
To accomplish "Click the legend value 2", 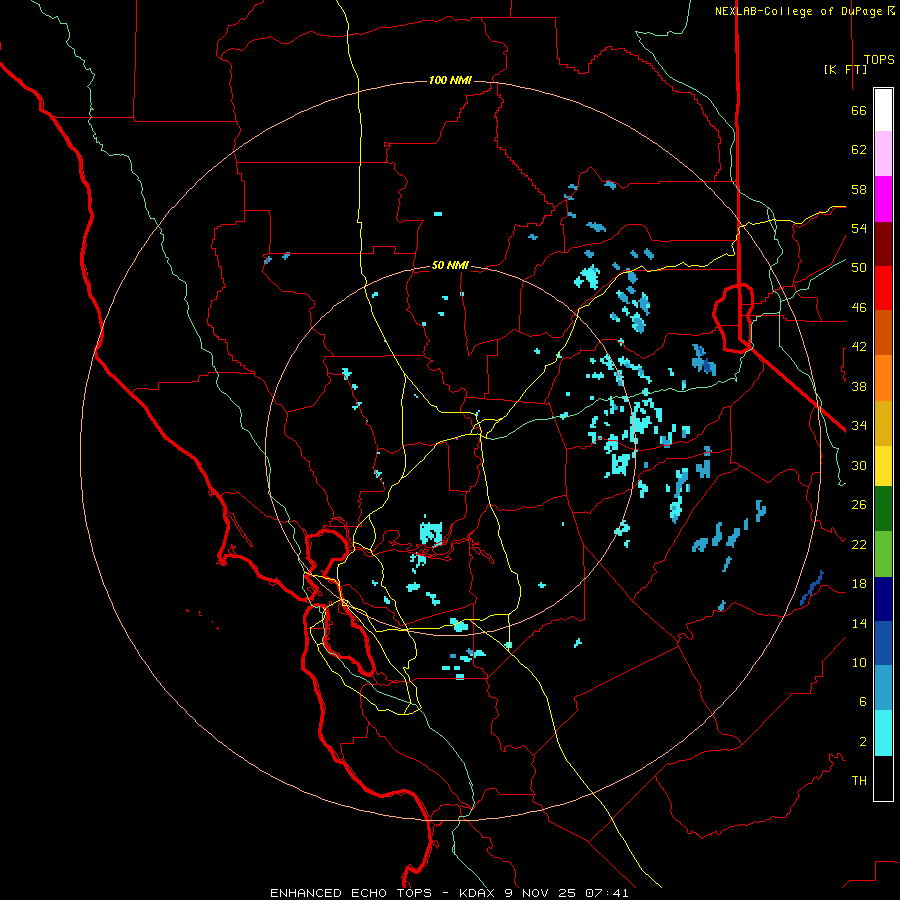I will (x=863, y=742).
